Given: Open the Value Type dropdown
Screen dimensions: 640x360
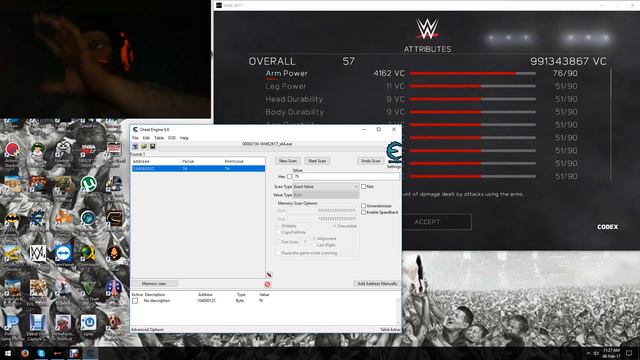Looking at the screenshot, I should 325,195.
